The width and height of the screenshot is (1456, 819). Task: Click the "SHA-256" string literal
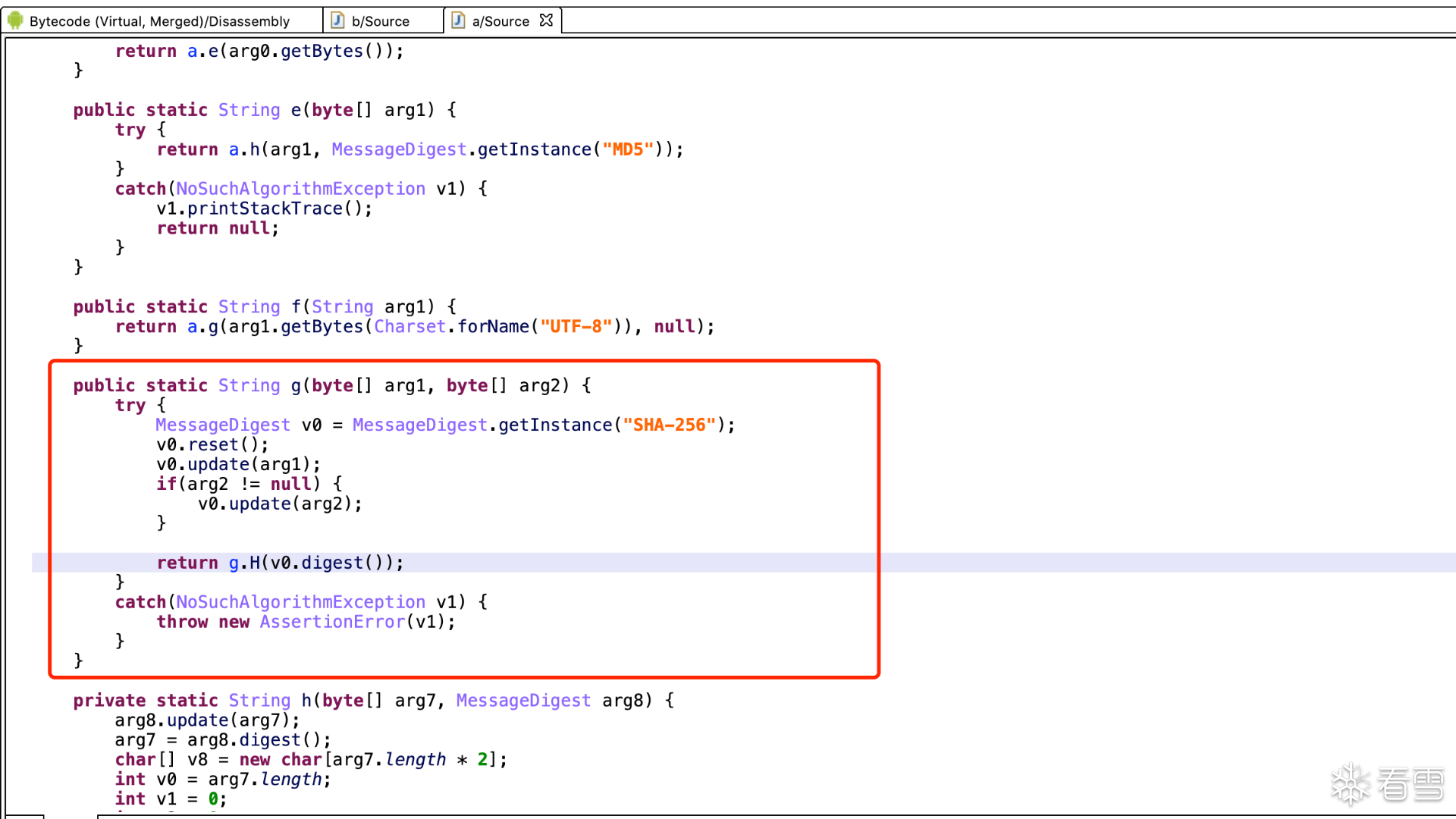coord(669,425)
